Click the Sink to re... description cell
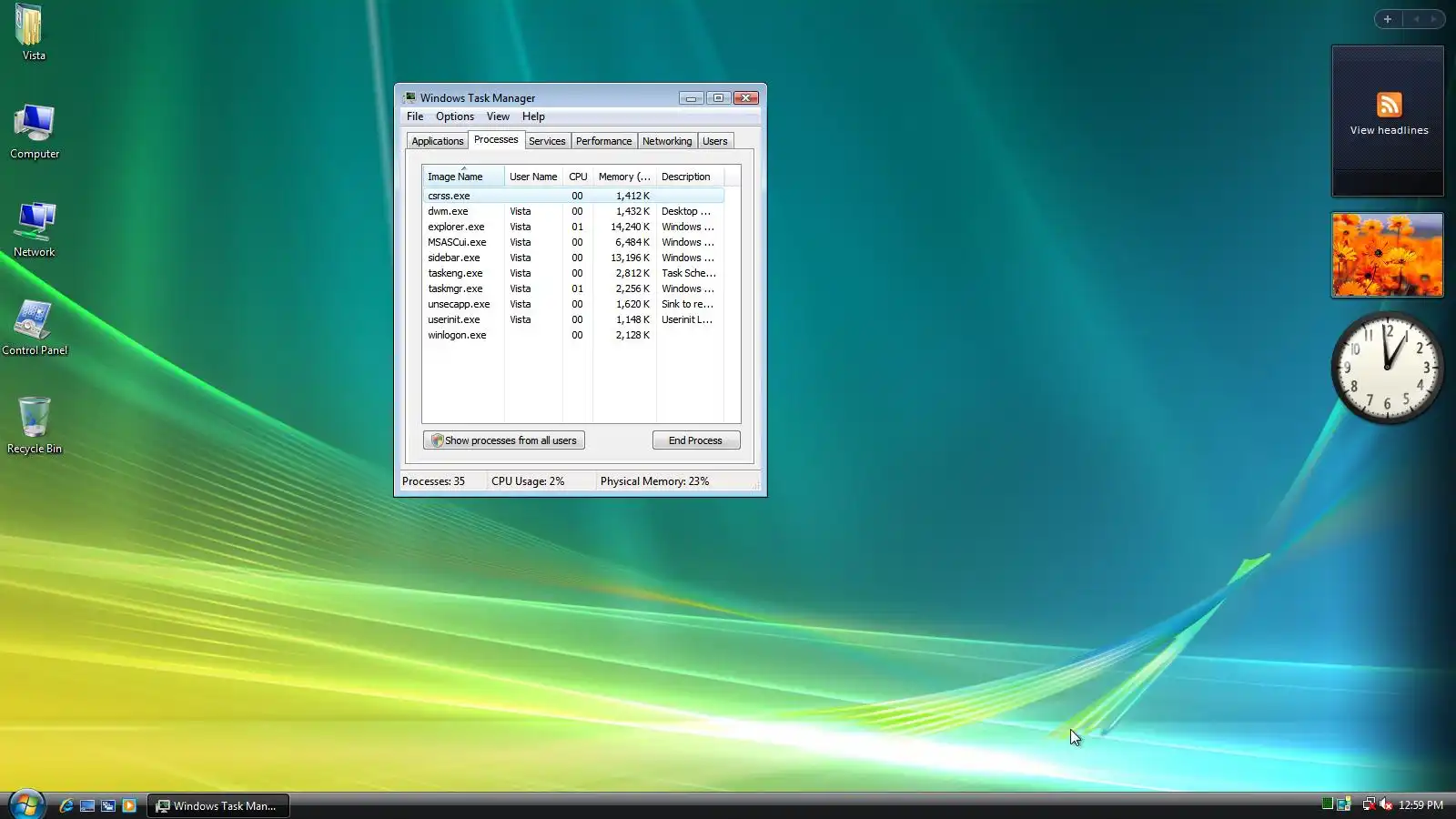Viewport: 1456px width, 819px height. coord(688,304)
